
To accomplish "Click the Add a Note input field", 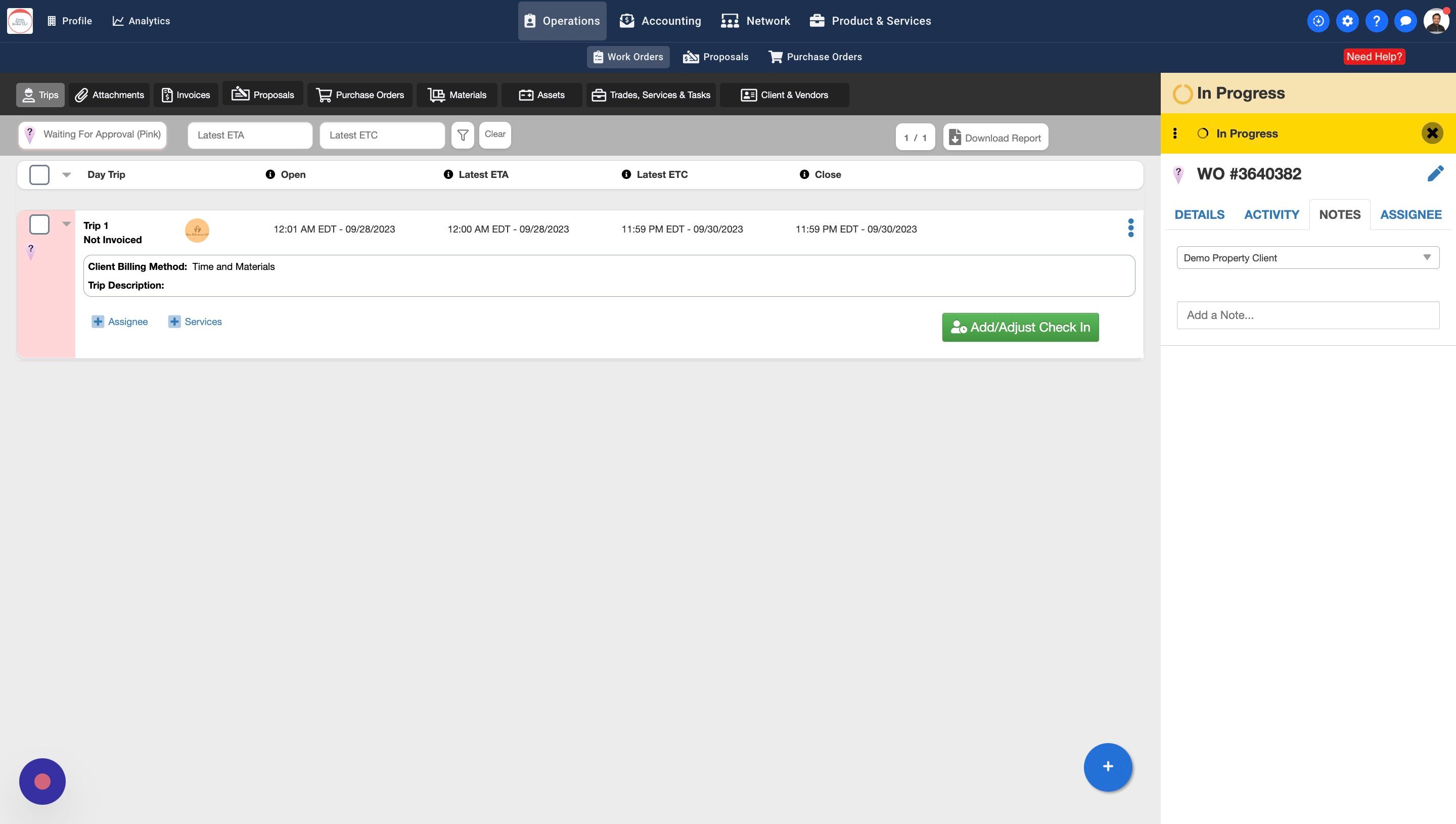I will [1308, 315].
